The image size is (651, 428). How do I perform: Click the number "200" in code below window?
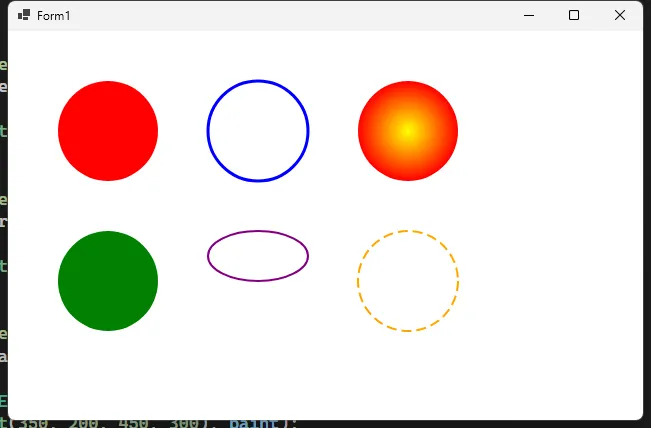(84, 423)
